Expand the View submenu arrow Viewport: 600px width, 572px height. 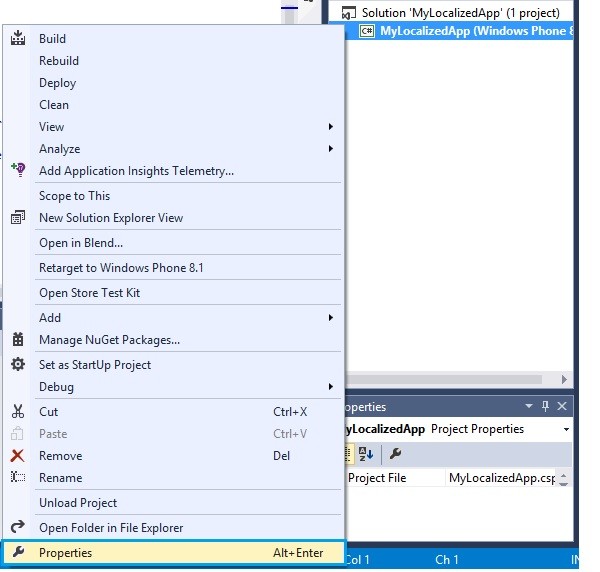tap(331, 126)
